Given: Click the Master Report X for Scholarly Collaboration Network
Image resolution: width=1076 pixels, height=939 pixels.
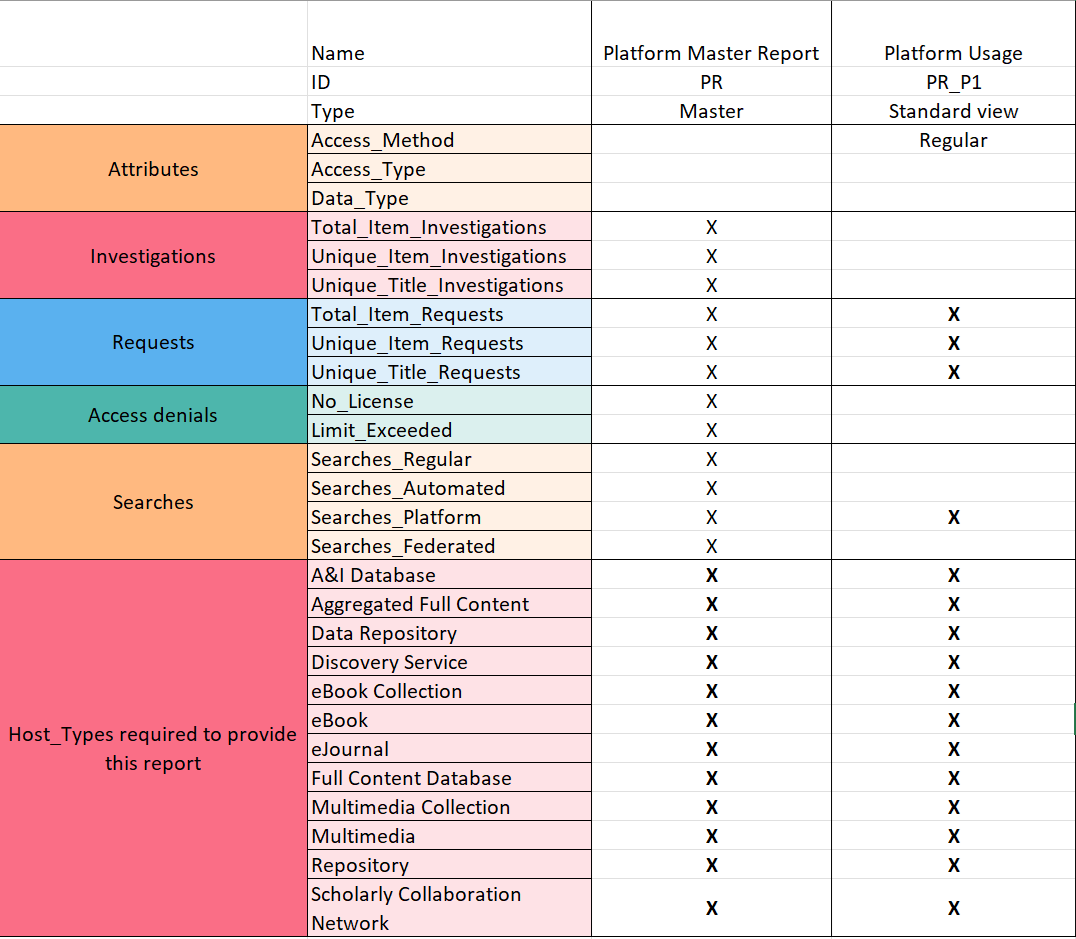Looking at the screenshot, I should 711,908.
